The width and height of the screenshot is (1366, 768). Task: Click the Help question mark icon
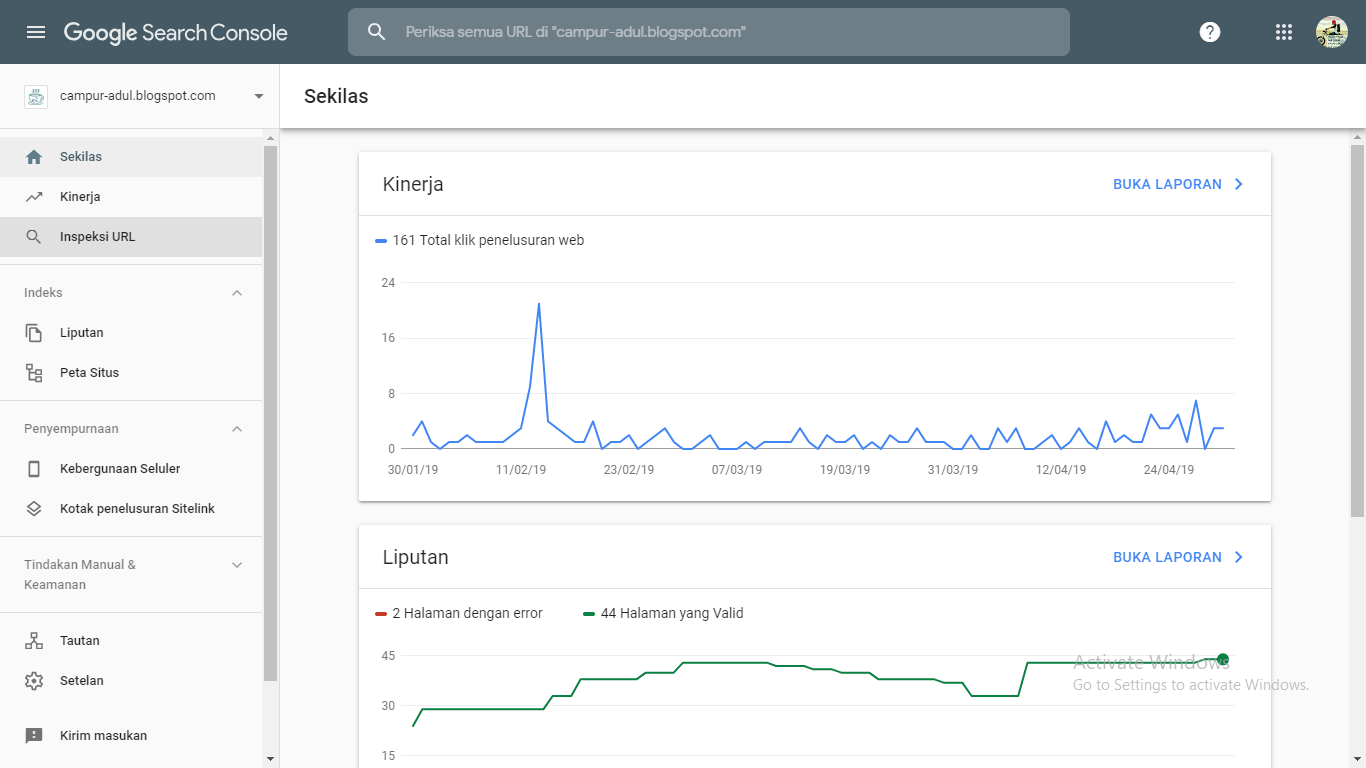tap(1210, 32)
